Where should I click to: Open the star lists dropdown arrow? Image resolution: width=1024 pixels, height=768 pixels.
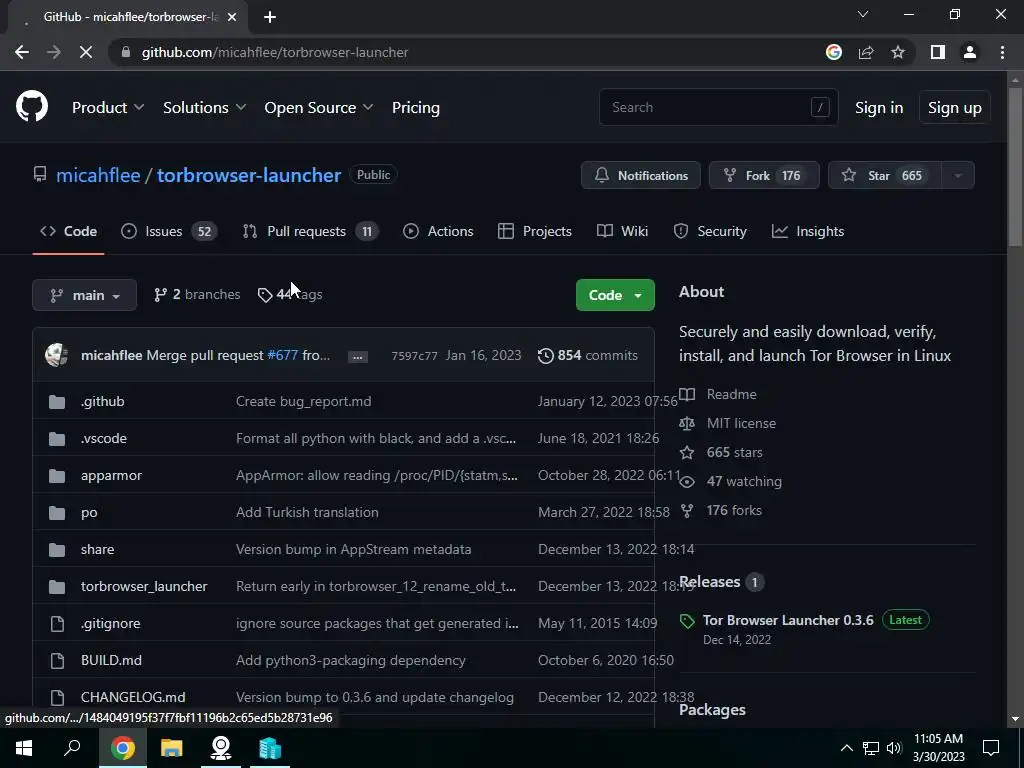point(958,175)
